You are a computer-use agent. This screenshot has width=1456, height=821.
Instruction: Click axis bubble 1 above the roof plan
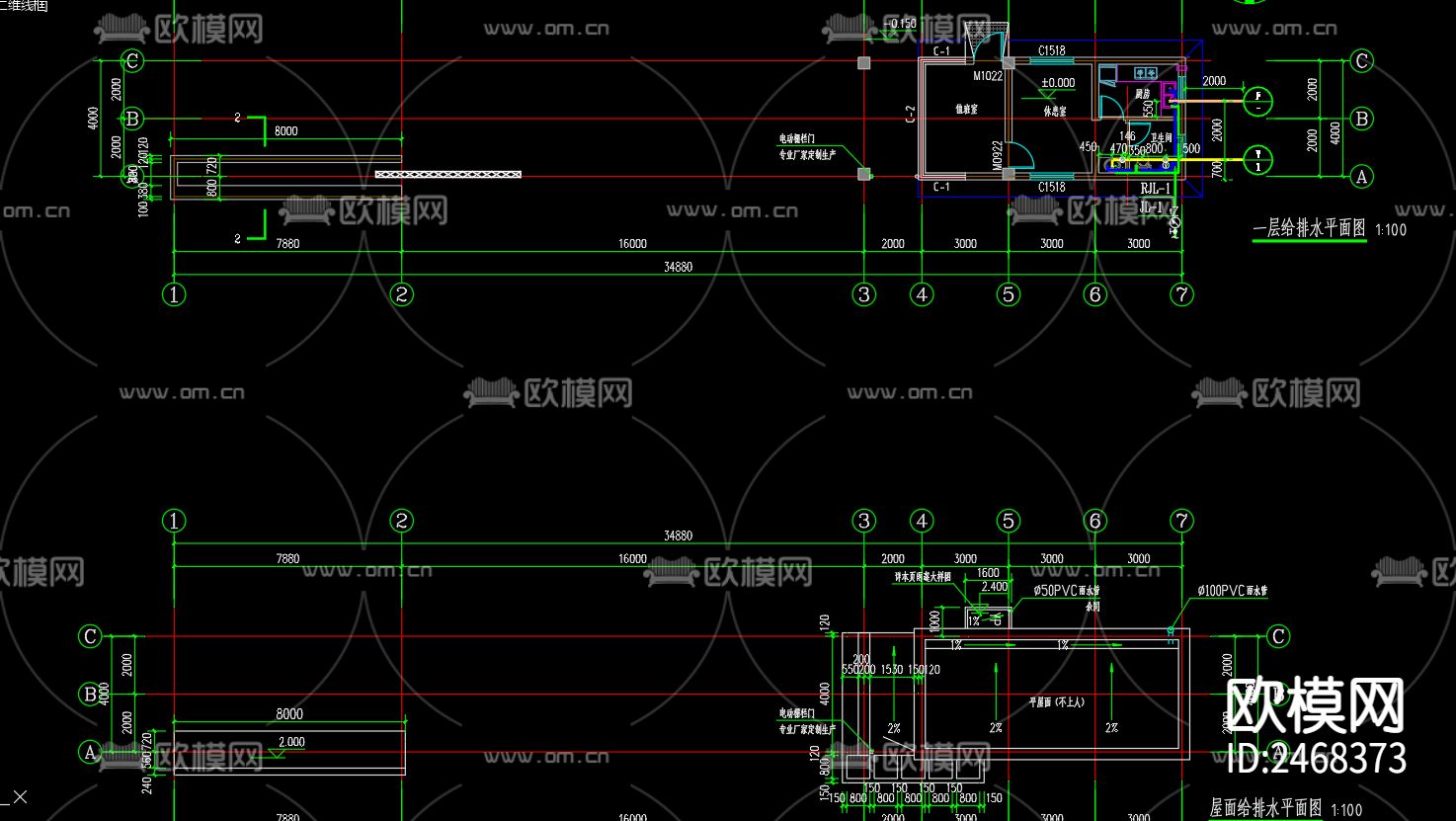coord(174,521)
